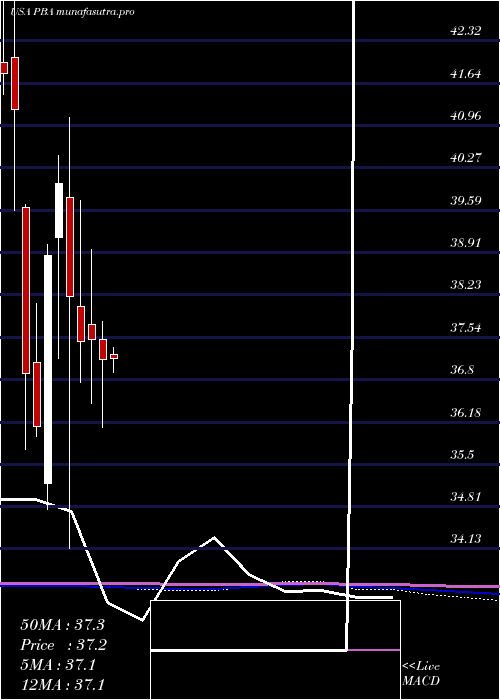Click the 40.27 price axis label

point(466,158)
